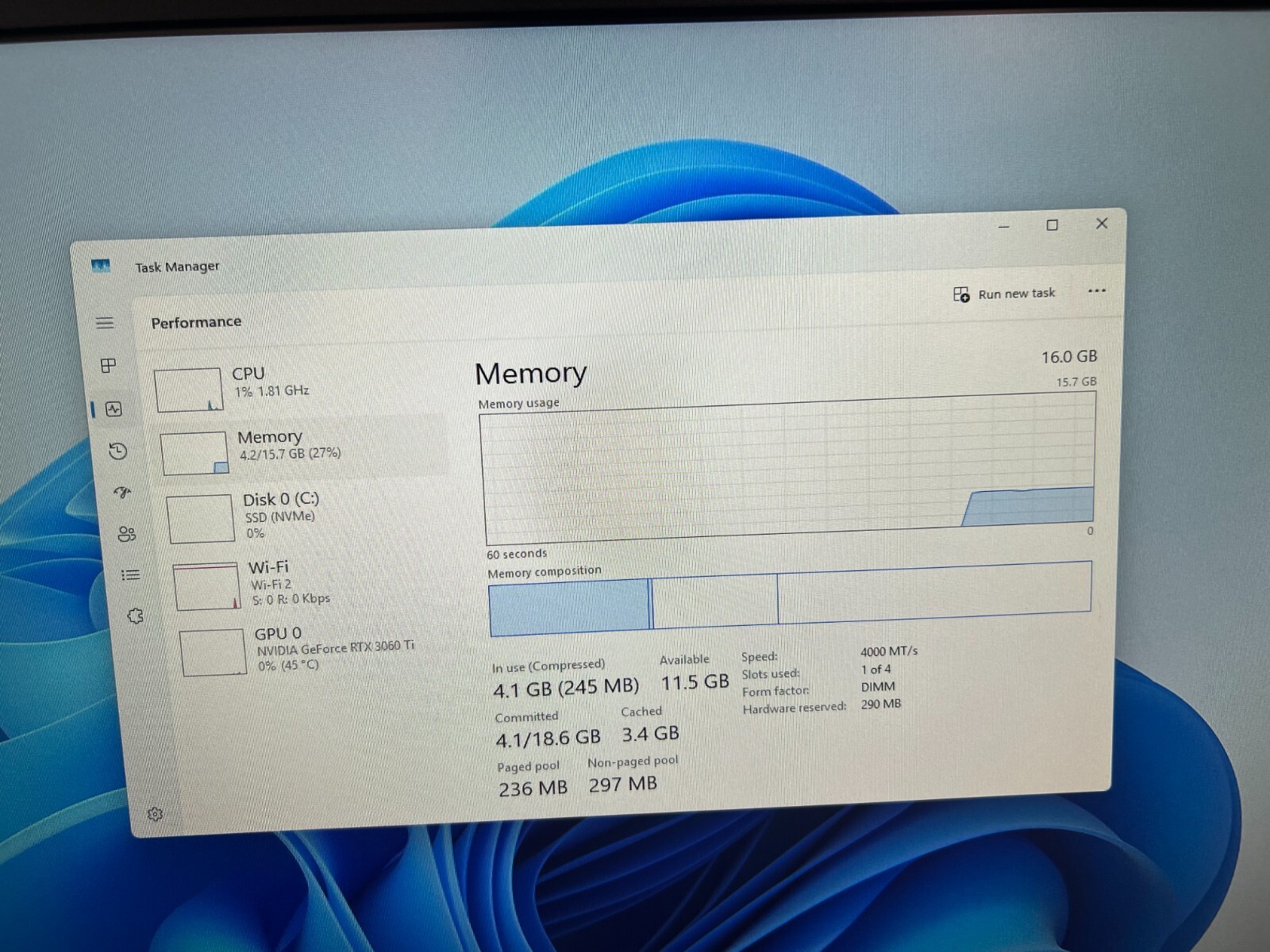The image size is (1270, 952).
Task: Click the CPU mini graph thumbnail
Action: click(x=189, y=390)
